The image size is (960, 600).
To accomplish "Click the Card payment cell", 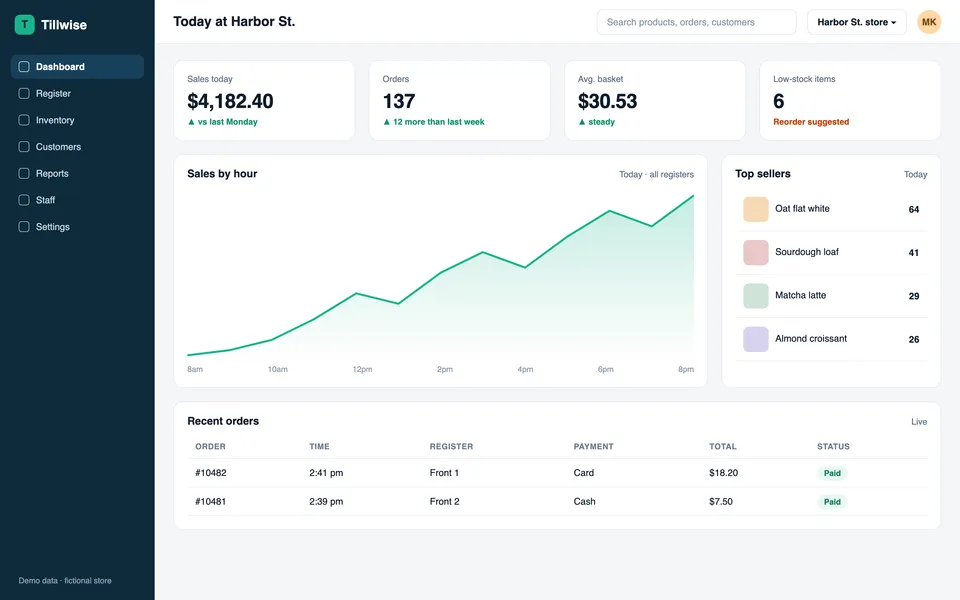I will (x=583, y=473).
